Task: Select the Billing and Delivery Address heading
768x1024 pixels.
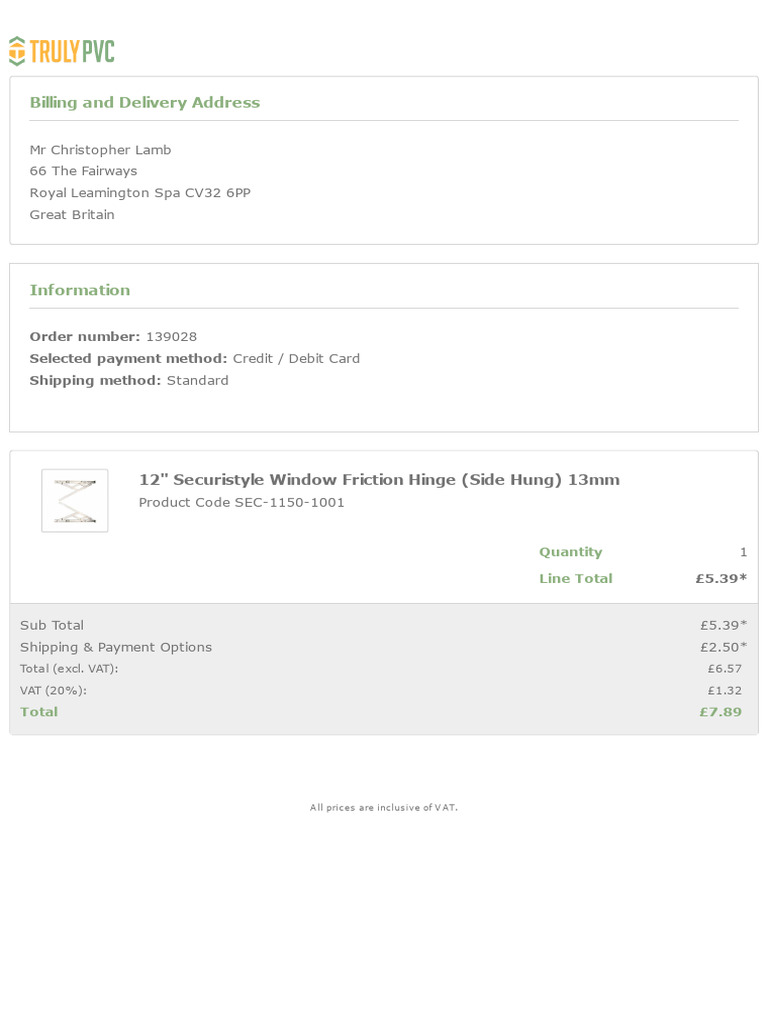Action: 144,103
